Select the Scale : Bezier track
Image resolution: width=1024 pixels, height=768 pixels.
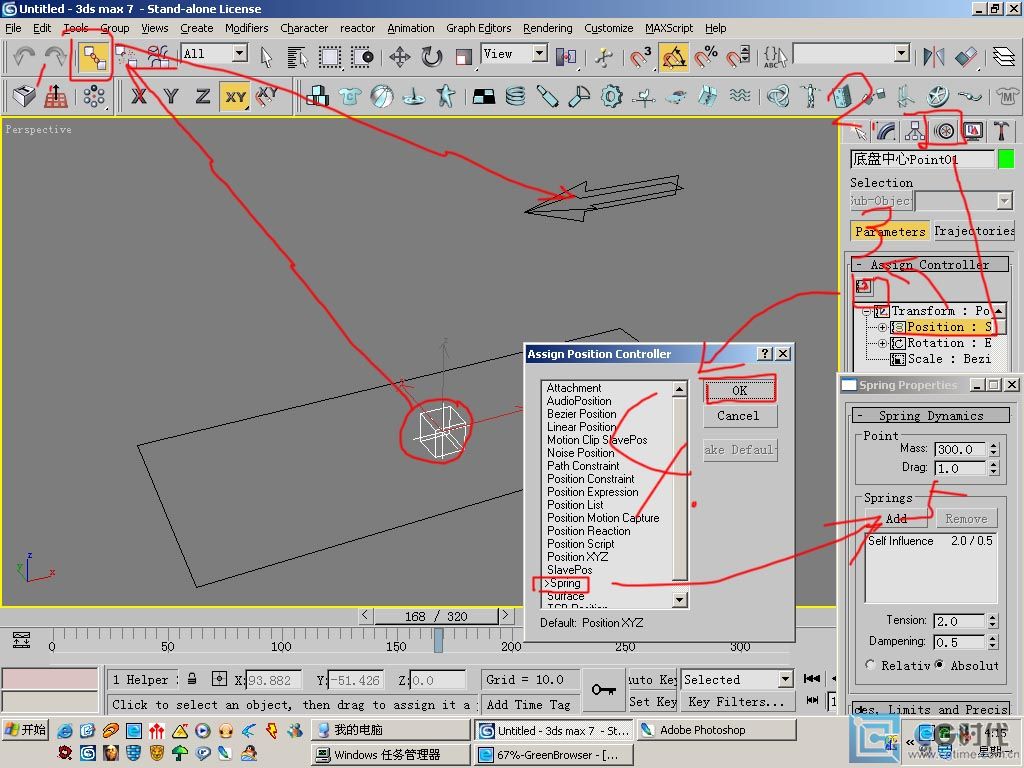point(949,359)
